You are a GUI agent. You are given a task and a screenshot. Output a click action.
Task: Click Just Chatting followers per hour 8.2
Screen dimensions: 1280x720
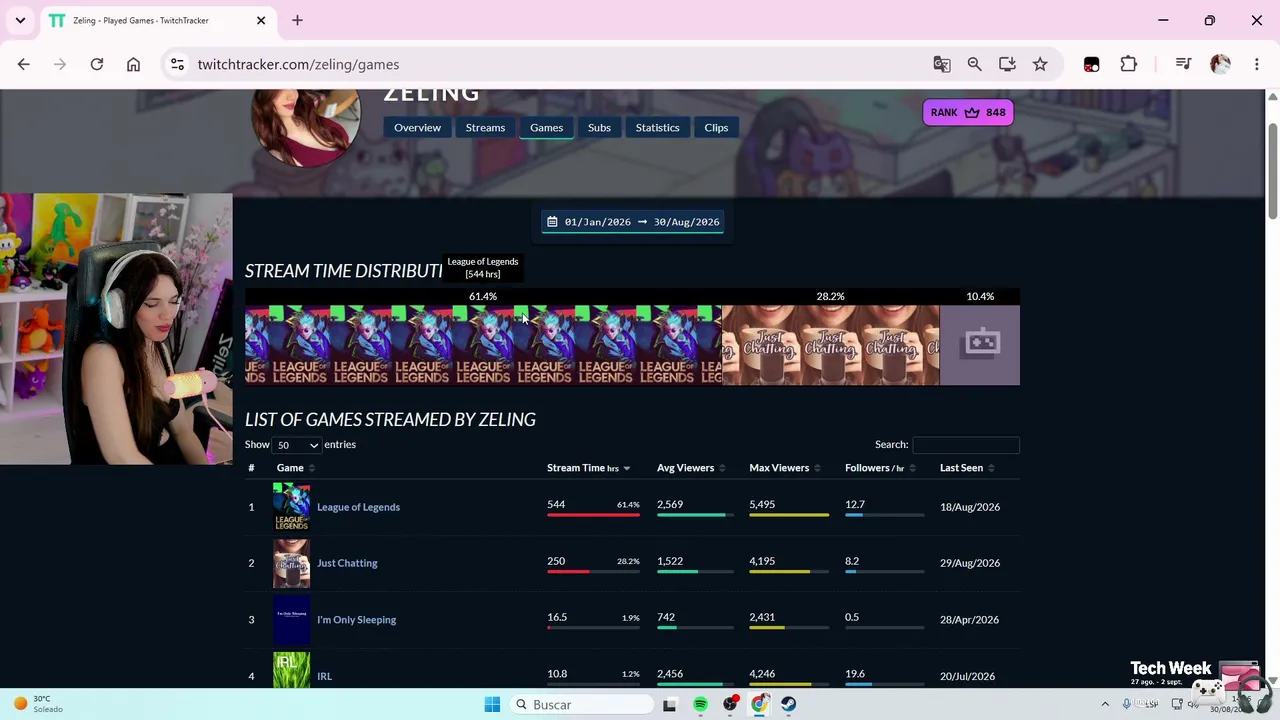click(x=852, y=561)
